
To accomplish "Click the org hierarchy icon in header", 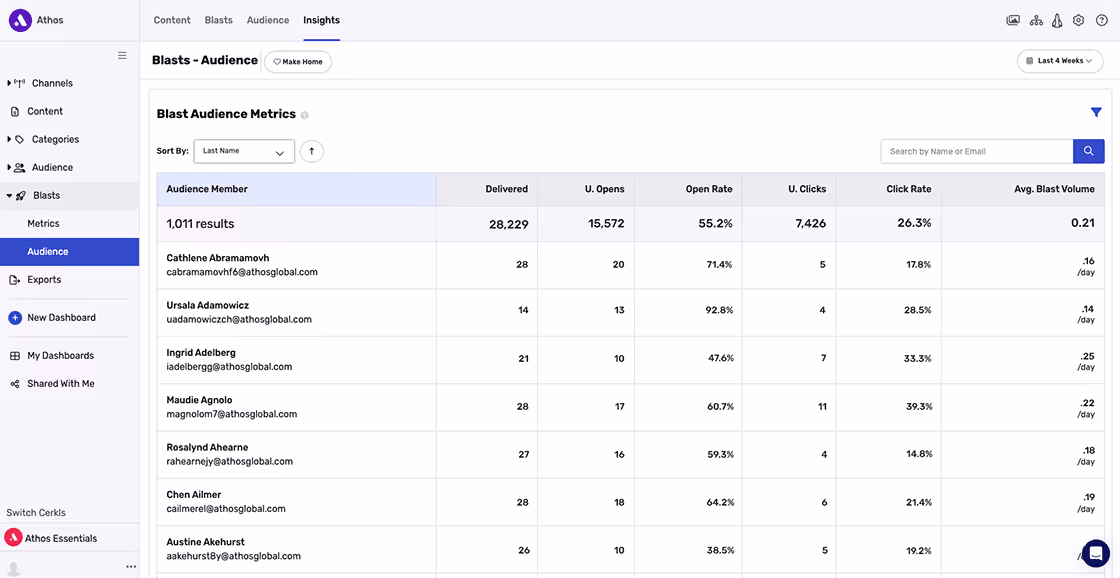I will click(1036, 20).
